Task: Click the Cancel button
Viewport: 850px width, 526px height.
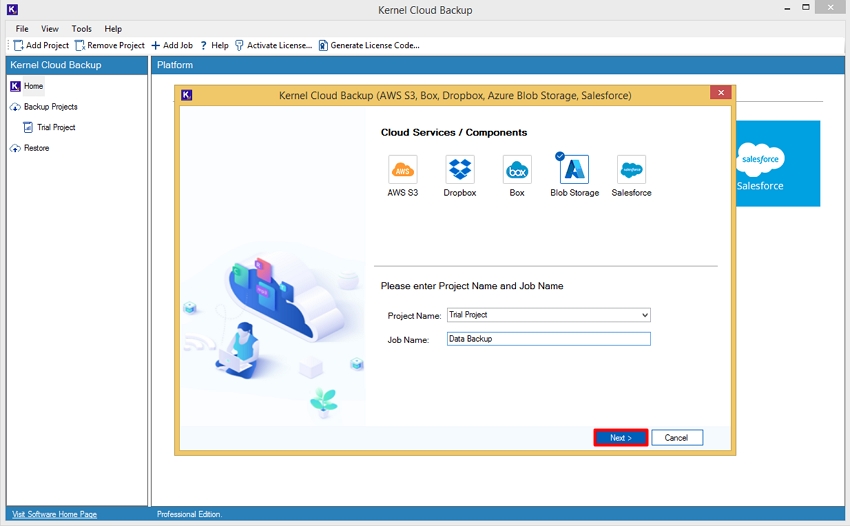Action: (677, 438)
